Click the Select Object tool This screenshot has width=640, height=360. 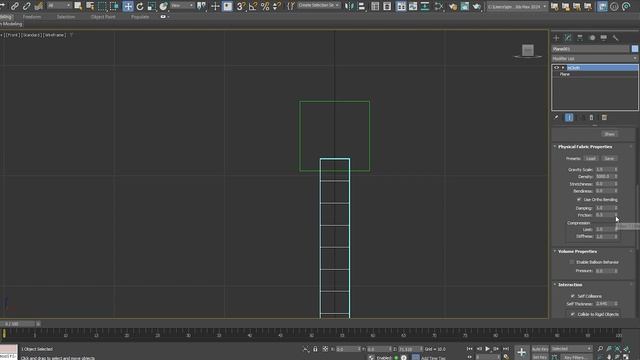point(78,6)
